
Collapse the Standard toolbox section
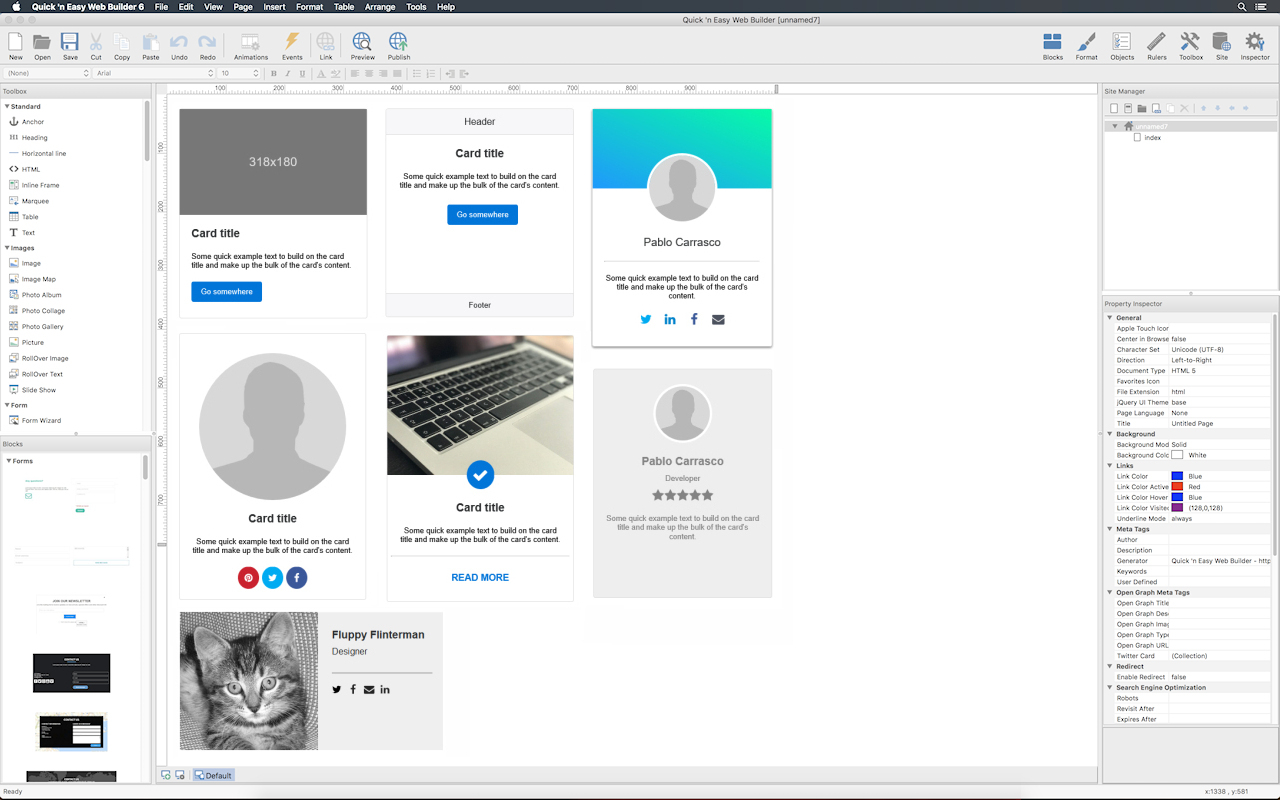coord(7,106)
